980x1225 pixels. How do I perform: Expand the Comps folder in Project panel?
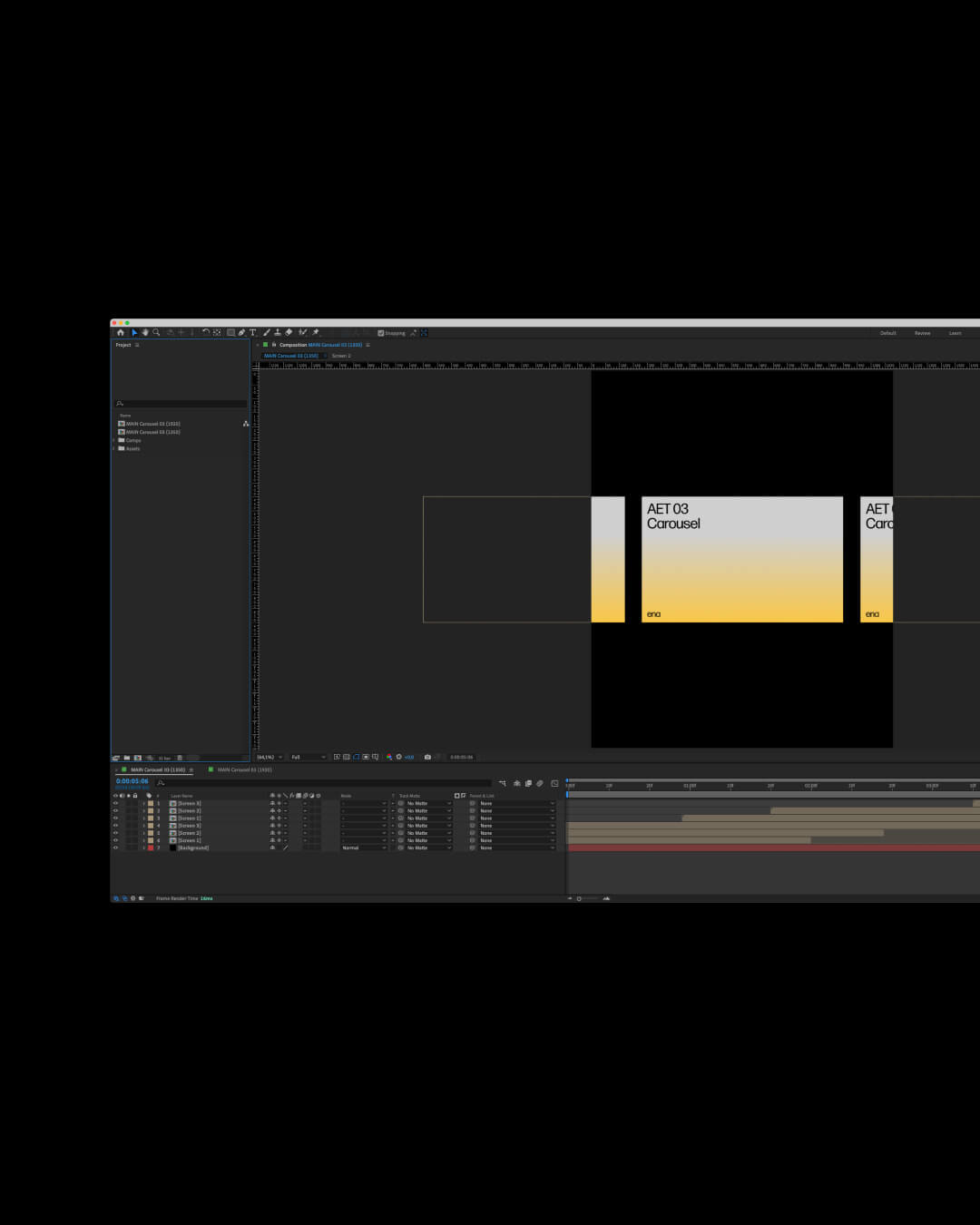point(114,440)
